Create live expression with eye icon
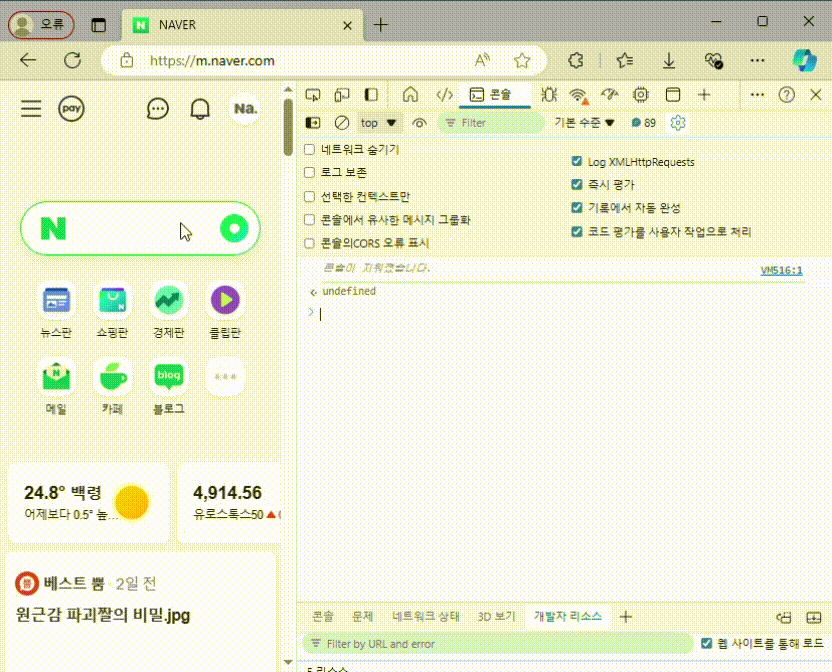The image size is (832, 672). coord(419,123)
